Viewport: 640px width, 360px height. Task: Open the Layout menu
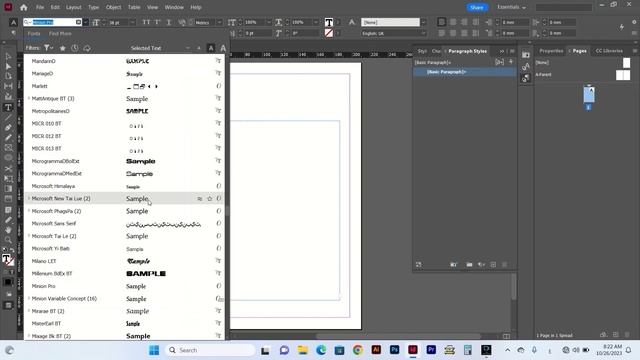click(x=73, y=7)
